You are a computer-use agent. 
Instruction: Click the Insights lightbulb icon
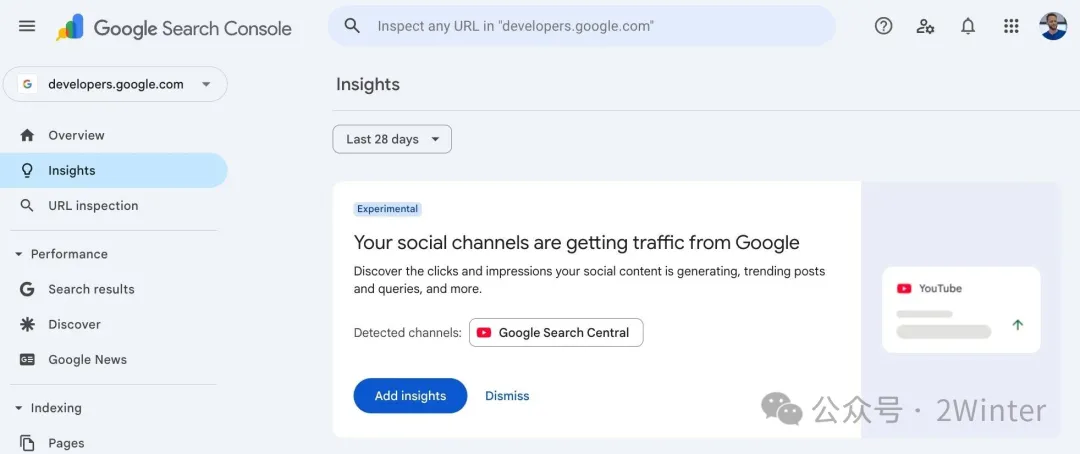[x=27, y=170]
